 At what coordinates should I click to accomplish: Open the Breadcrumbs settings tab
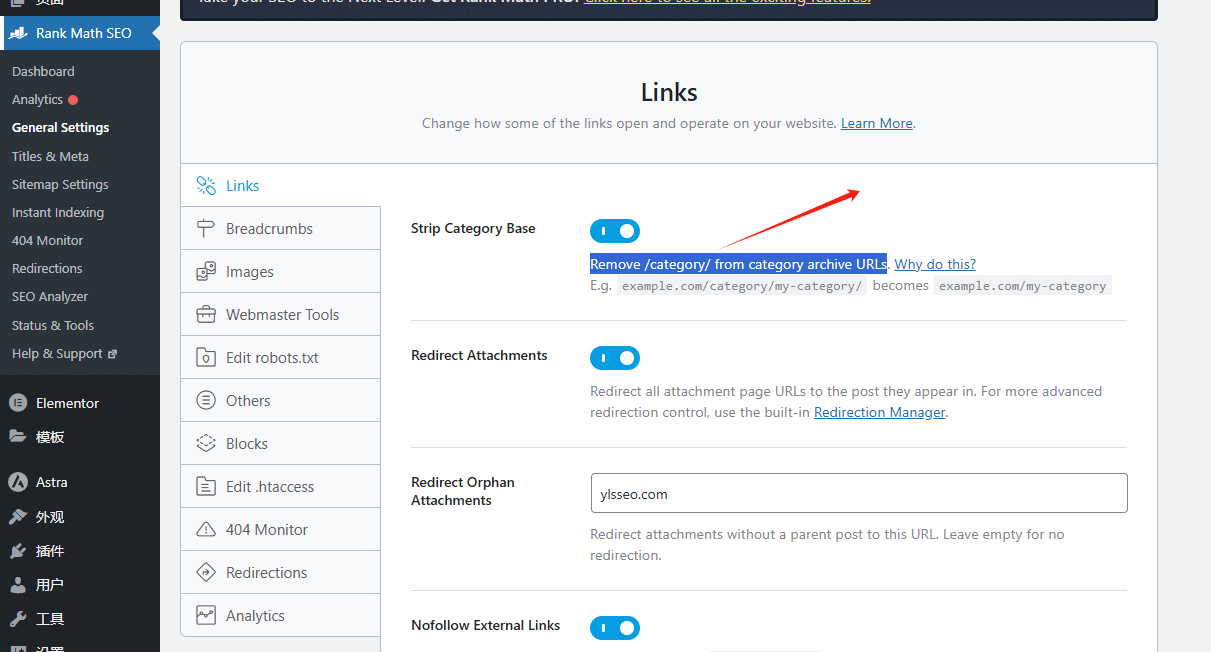pyautogui.click(x=281, y=228)
